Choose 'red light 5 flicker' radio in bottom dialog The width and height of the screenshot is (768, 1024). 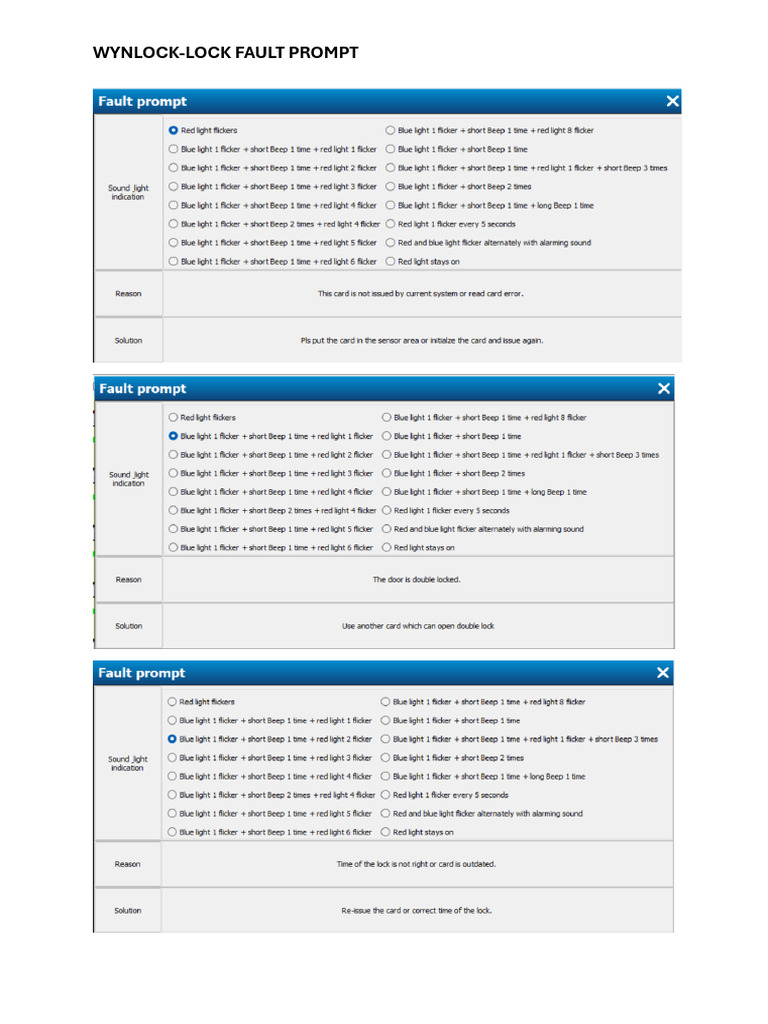[172, 813]
